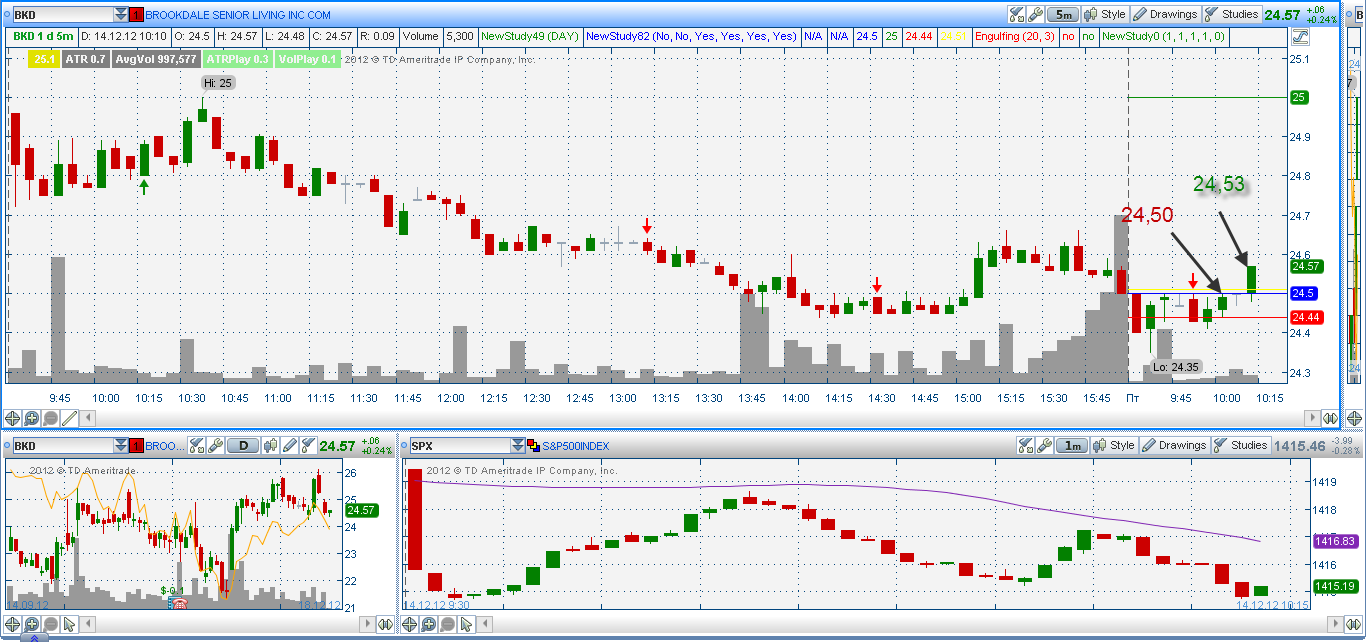Open the Studies menu in SPX chart
1366x642 pixels.
1241,446
